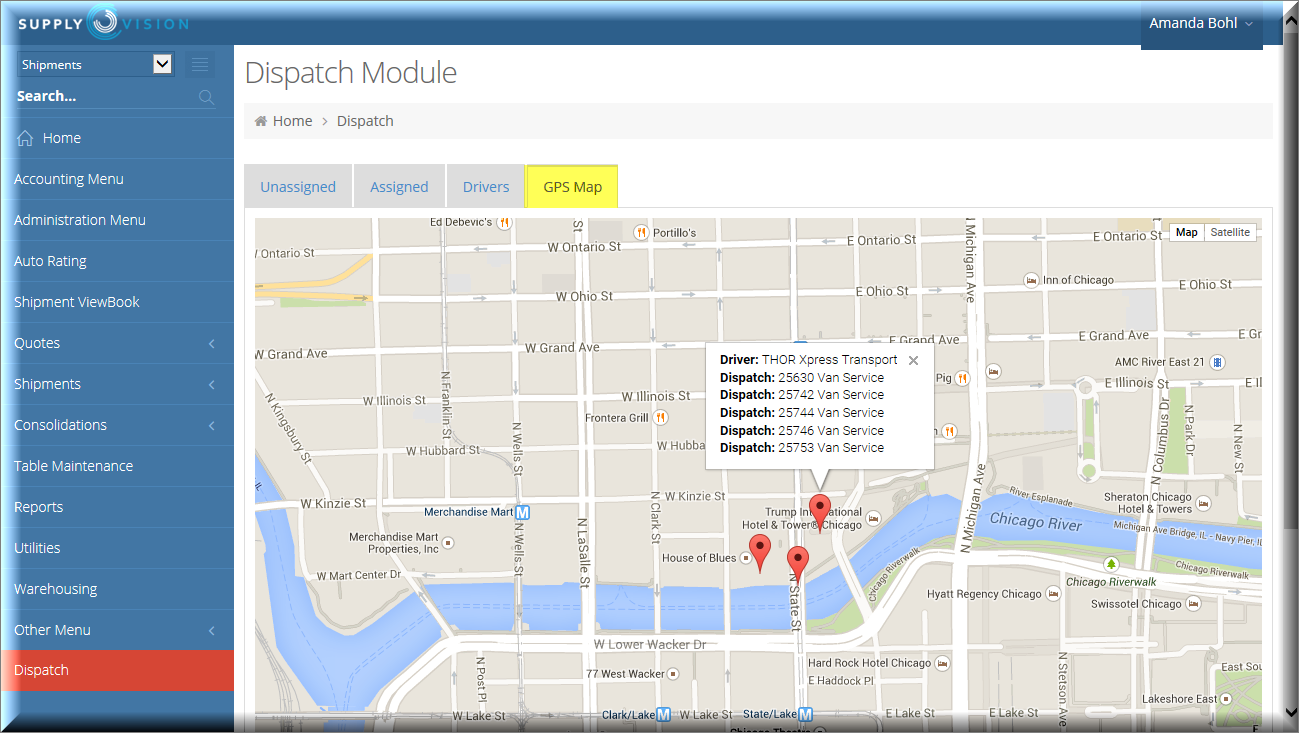The image size is (1299, 733).
Task: Click the Dispatch breadcrumb text
Action: click(365, 121)
